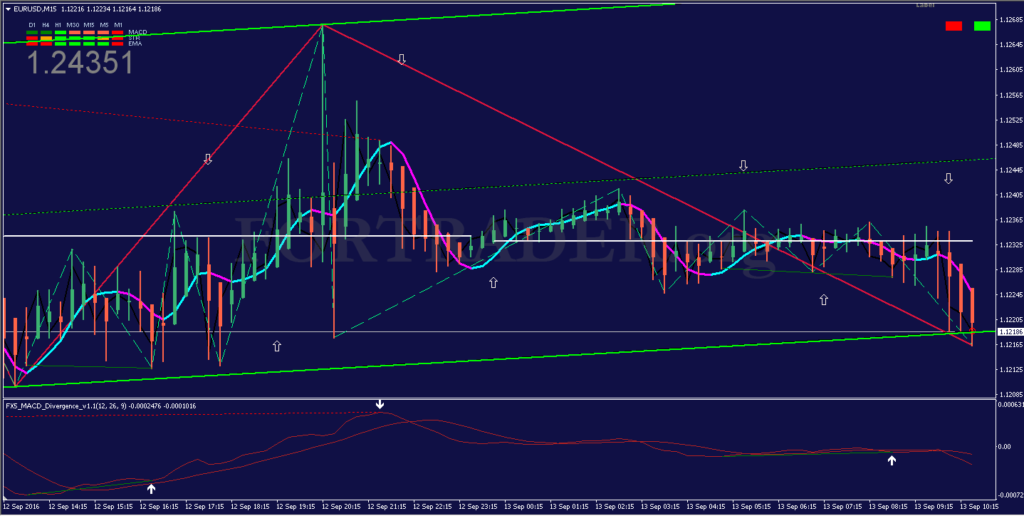The height and width of the screenshot is (516, 1024).
Task: Click the EMA signal cell under D1
Action: click(32, 44)
